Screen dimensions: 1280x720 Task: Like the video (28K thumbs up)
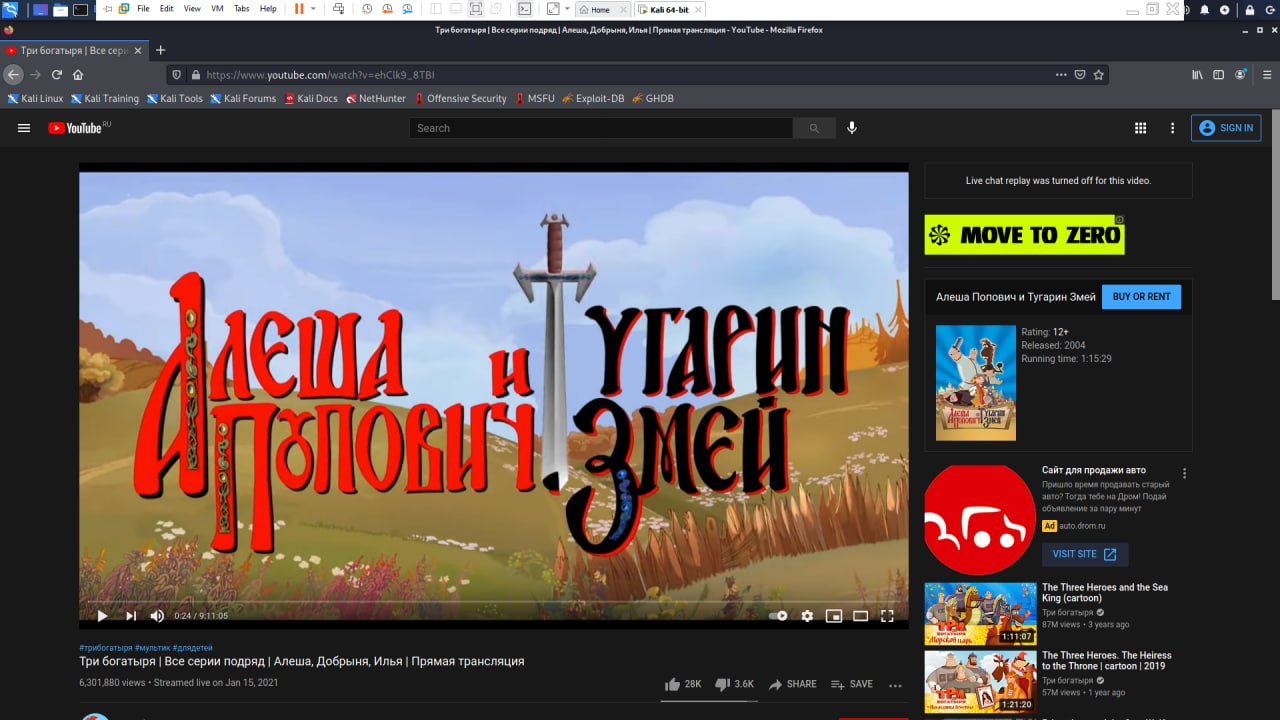pyautogui.click(x=683, y=684)
